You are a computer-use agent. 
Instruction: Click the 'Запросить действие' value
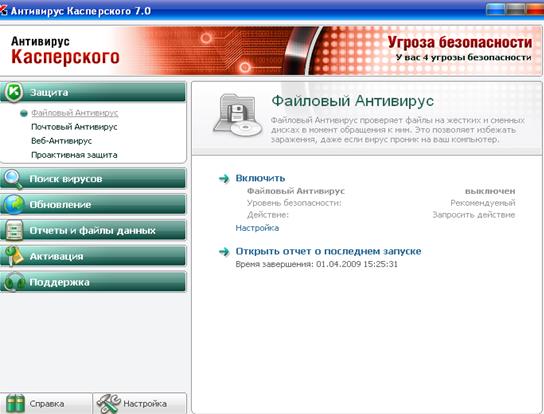pyautogui.click(x=474, y=215)
